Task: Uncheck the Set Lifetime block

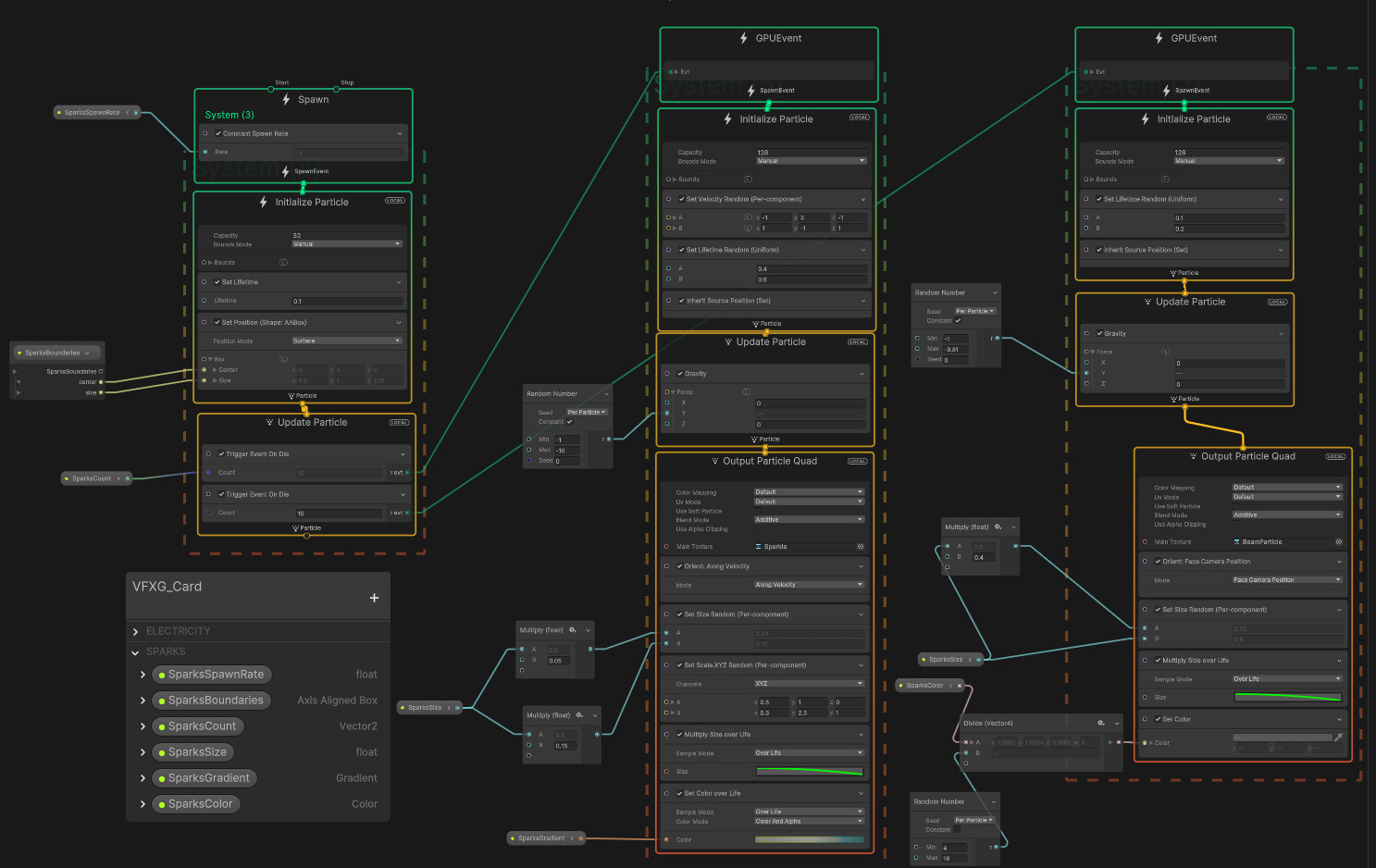Action: pyautogui.click(x=217, y=282)
